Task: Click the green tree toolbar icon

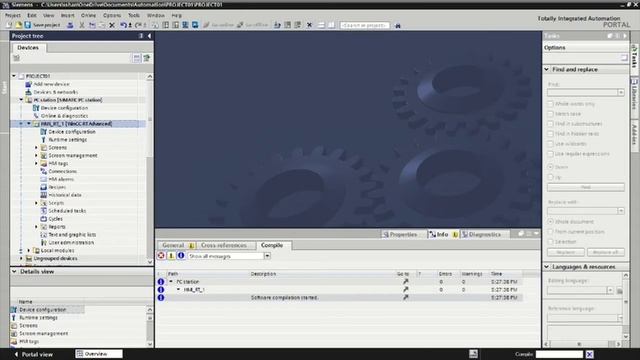Action: pos(147,58)
